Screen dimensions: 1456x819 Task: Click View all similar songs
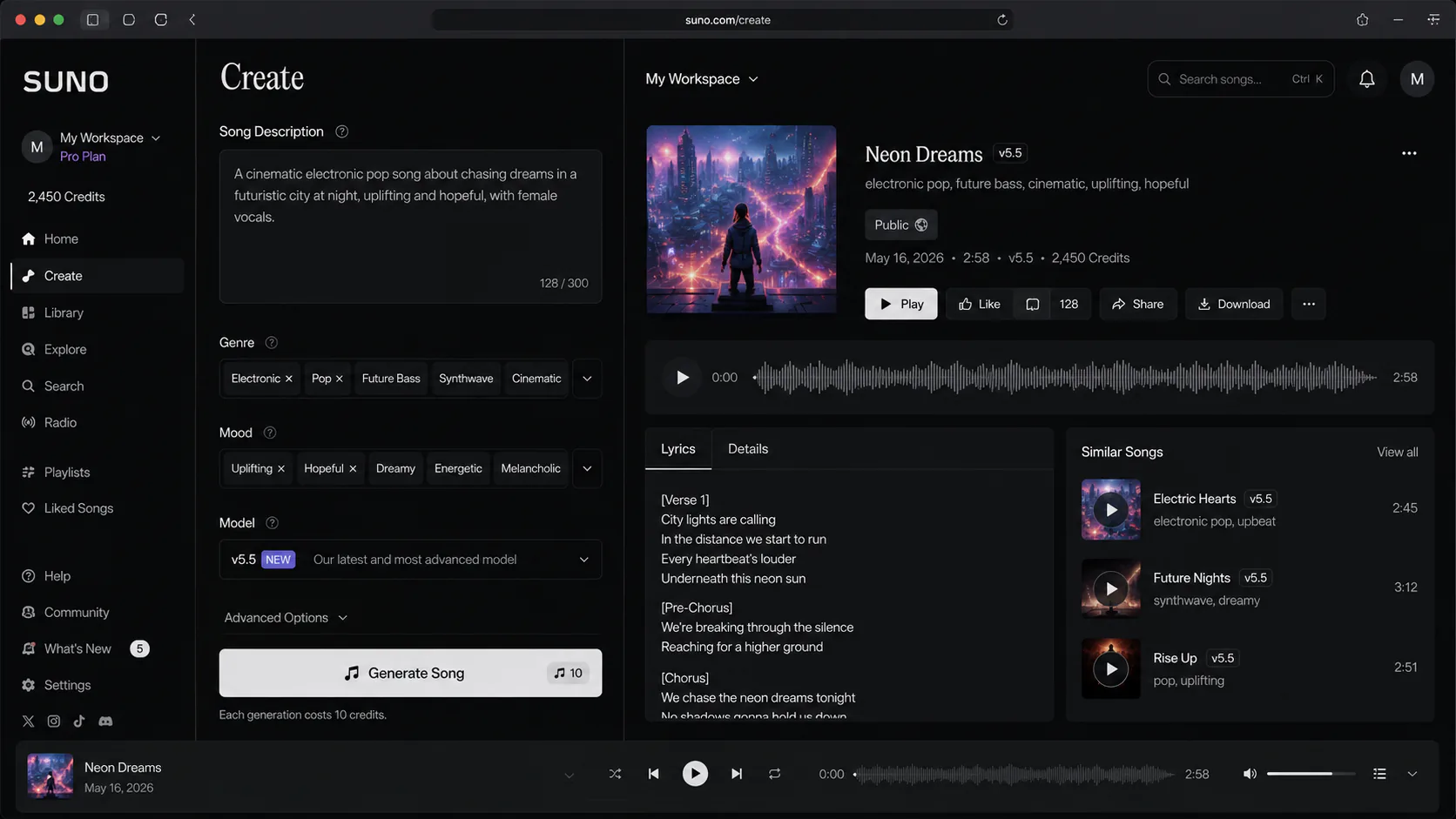point(1397,452)
